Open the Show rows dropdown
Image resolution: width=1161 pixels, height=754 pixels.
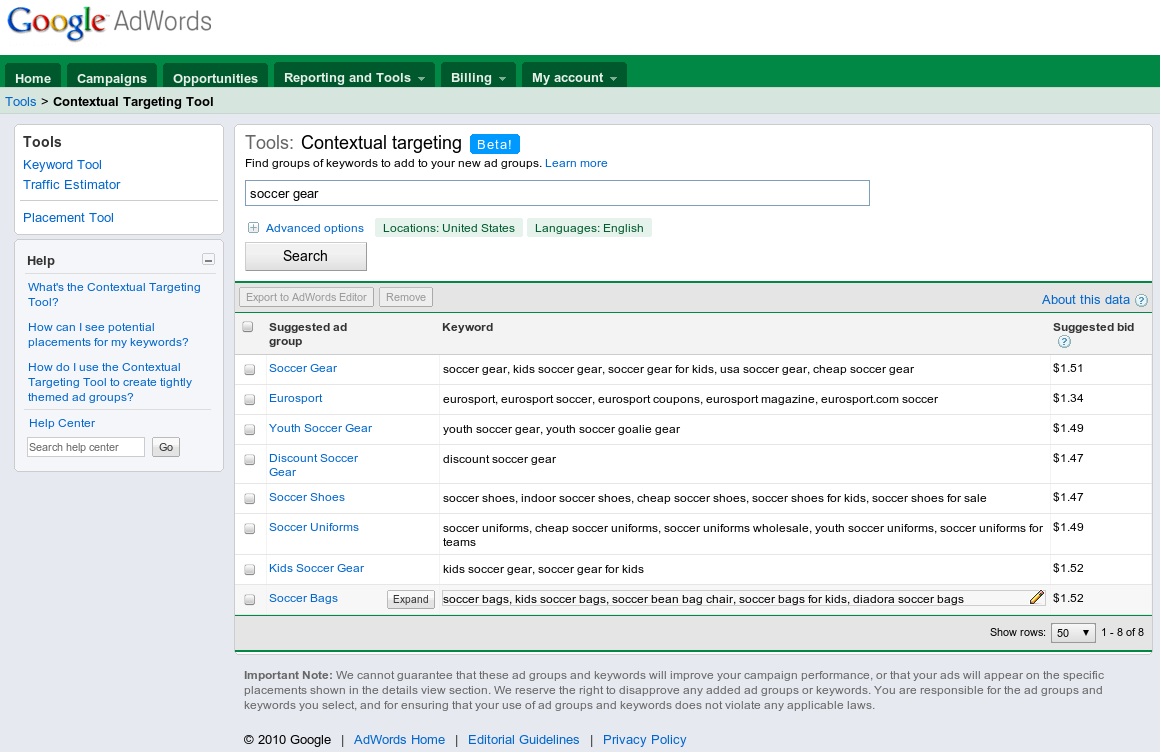click(1073, 633)
